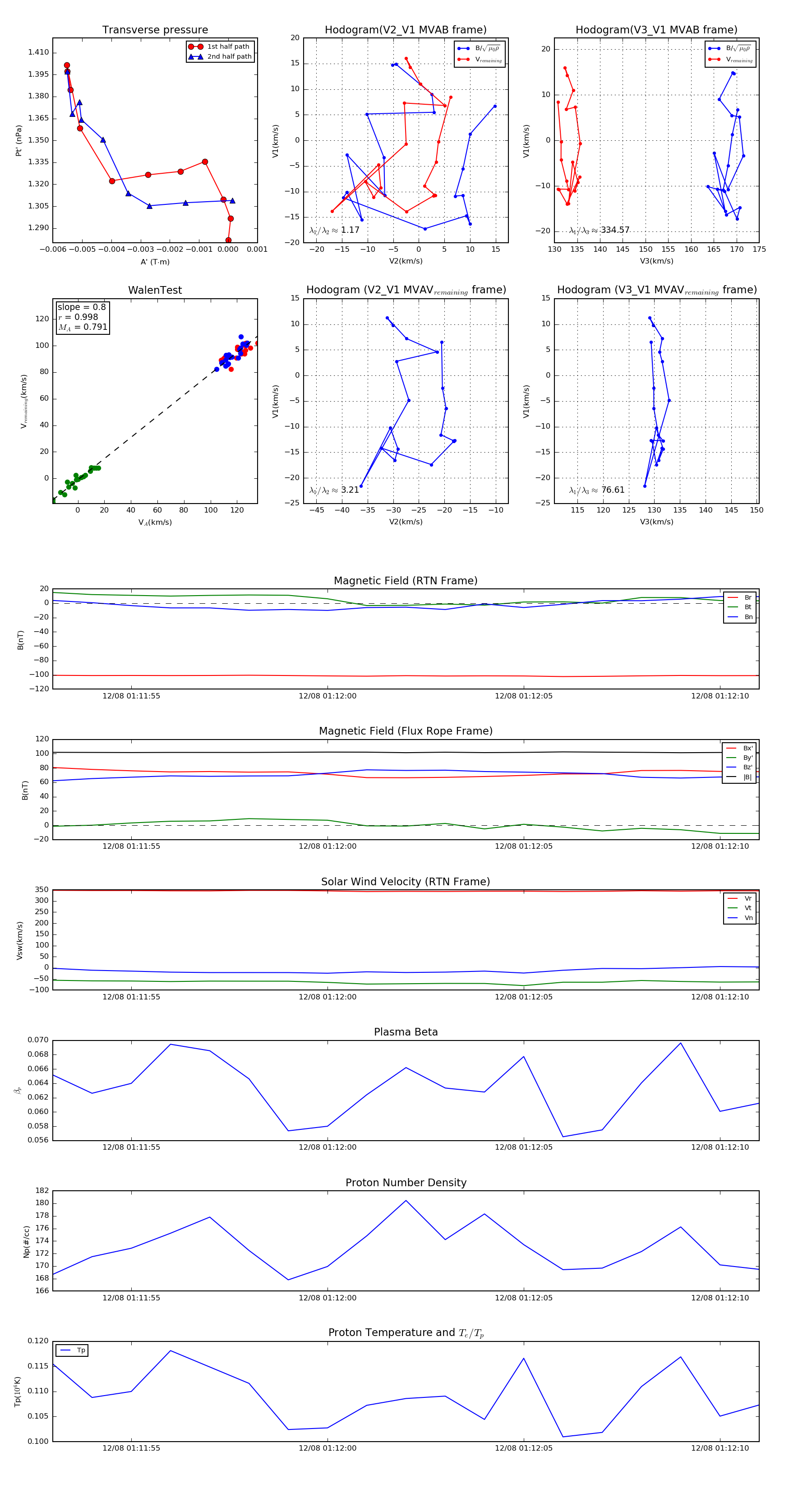The image size is (812, 1489).
Task: Click '12/08 01:11:55' tick under RTN magnetic field
Action: 131,696
